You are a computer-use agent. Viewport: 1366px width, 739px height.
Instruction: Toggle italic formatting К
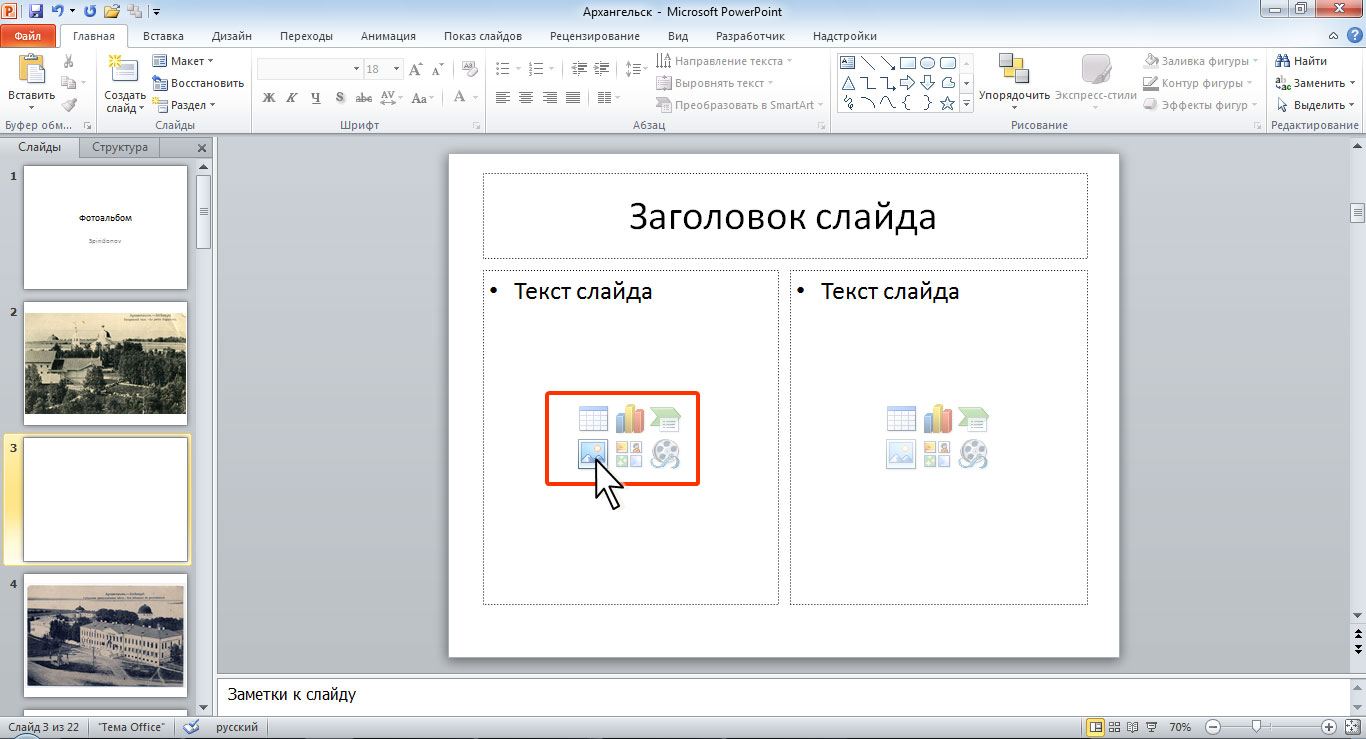coord(292,98)
